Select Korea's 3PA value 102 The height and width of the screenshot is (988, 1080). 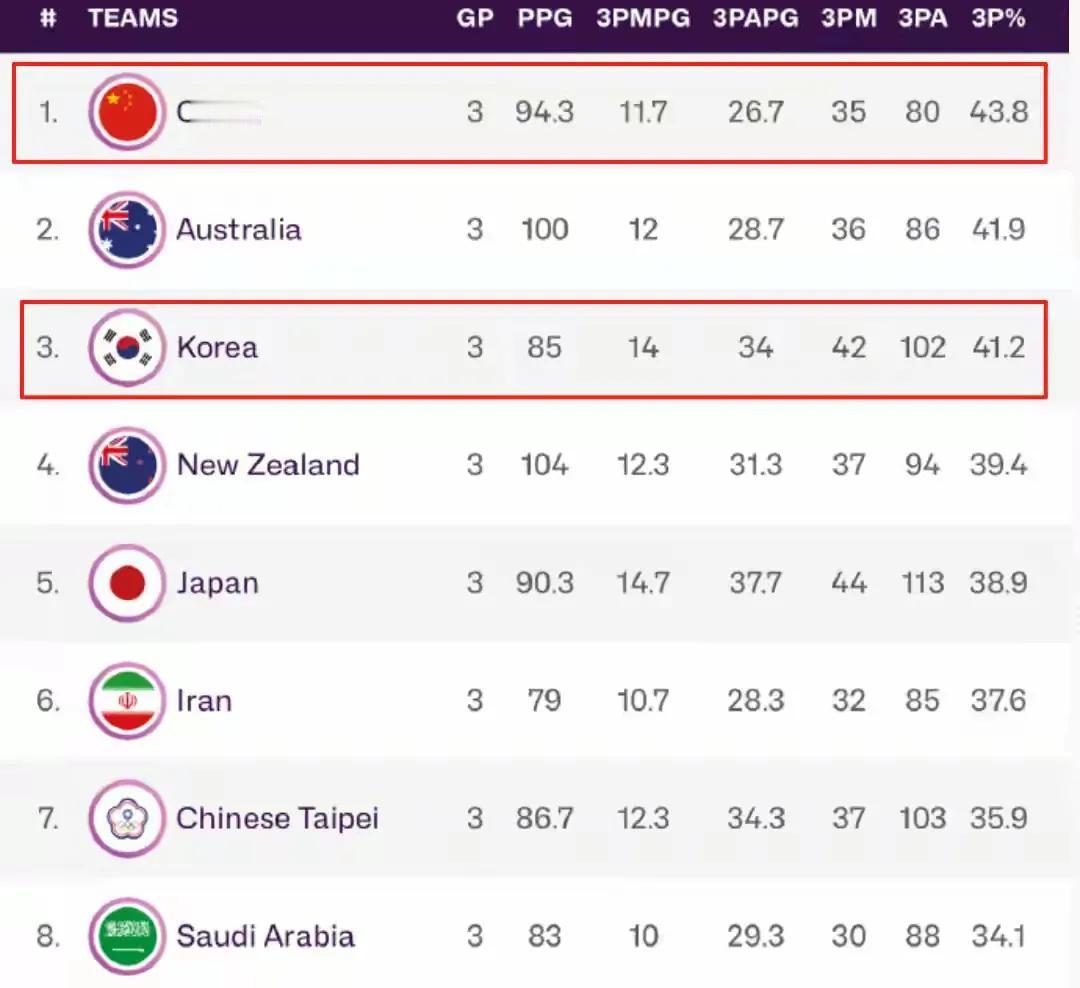point(922,347)
